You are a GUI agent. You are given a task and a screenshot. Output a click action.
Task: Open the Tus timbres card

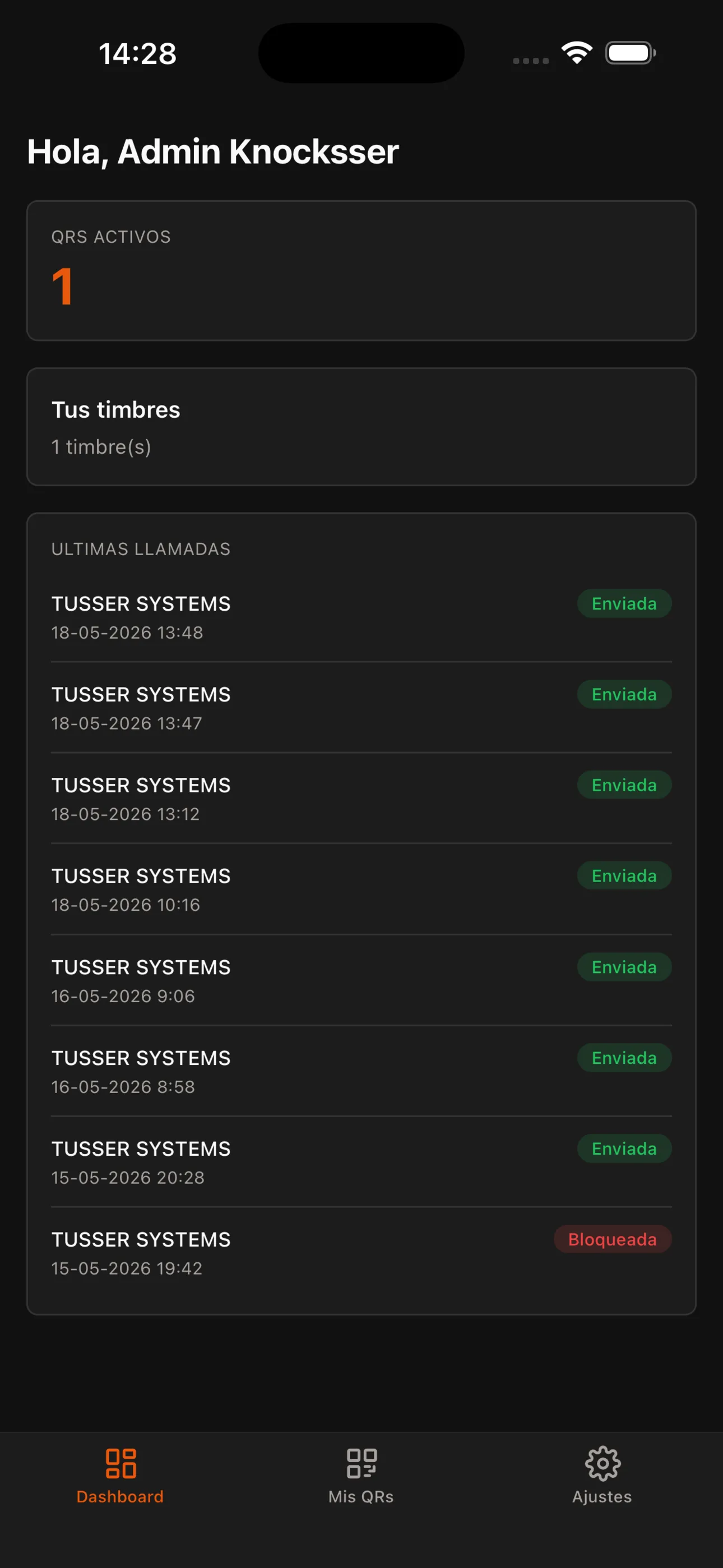click(361, 427)
